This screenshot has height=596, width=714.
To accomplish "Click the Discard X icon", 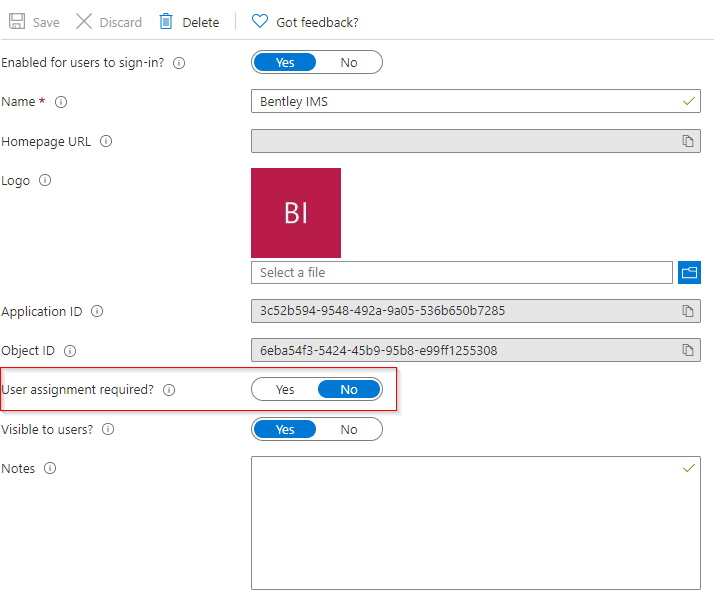I will (x=84, y=21).
